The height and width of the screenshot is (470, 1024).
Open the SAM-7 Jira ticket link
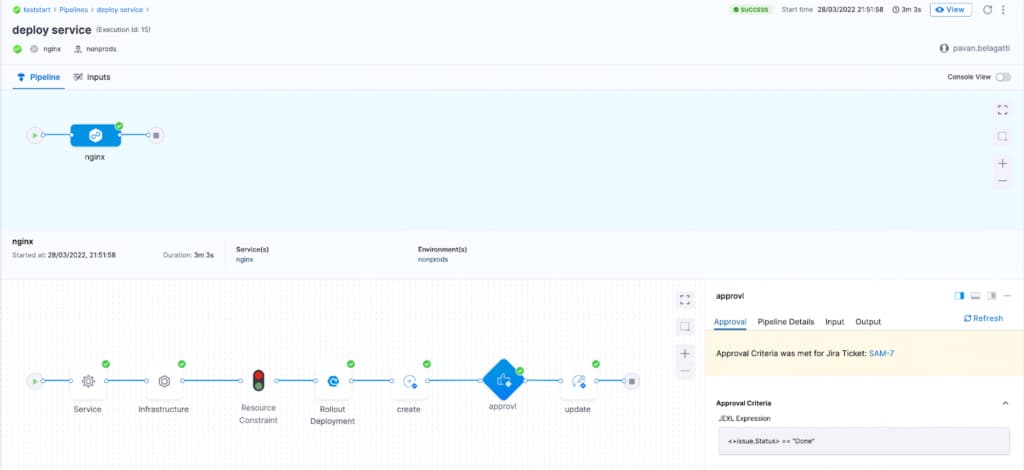point(882,353)
